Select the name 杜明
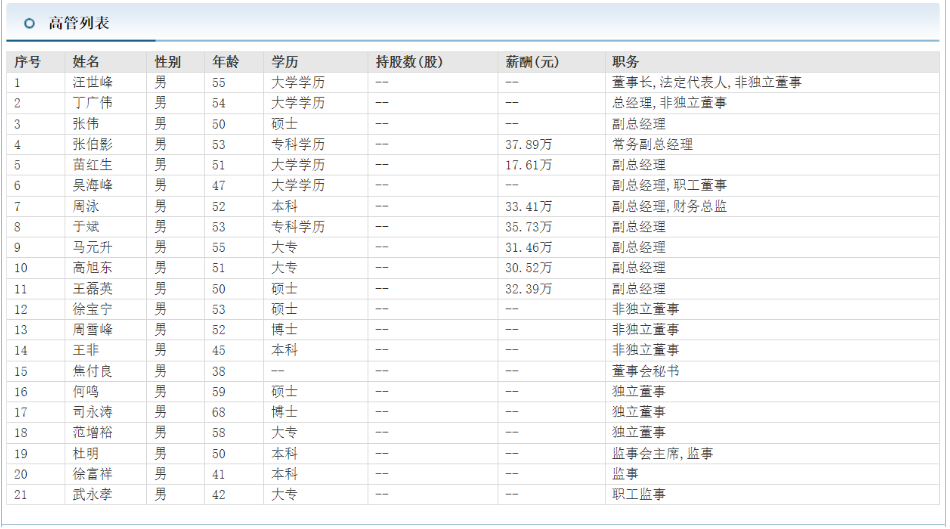Image resolution: width=950 pixels, height=529 pixels. [86, 453]
